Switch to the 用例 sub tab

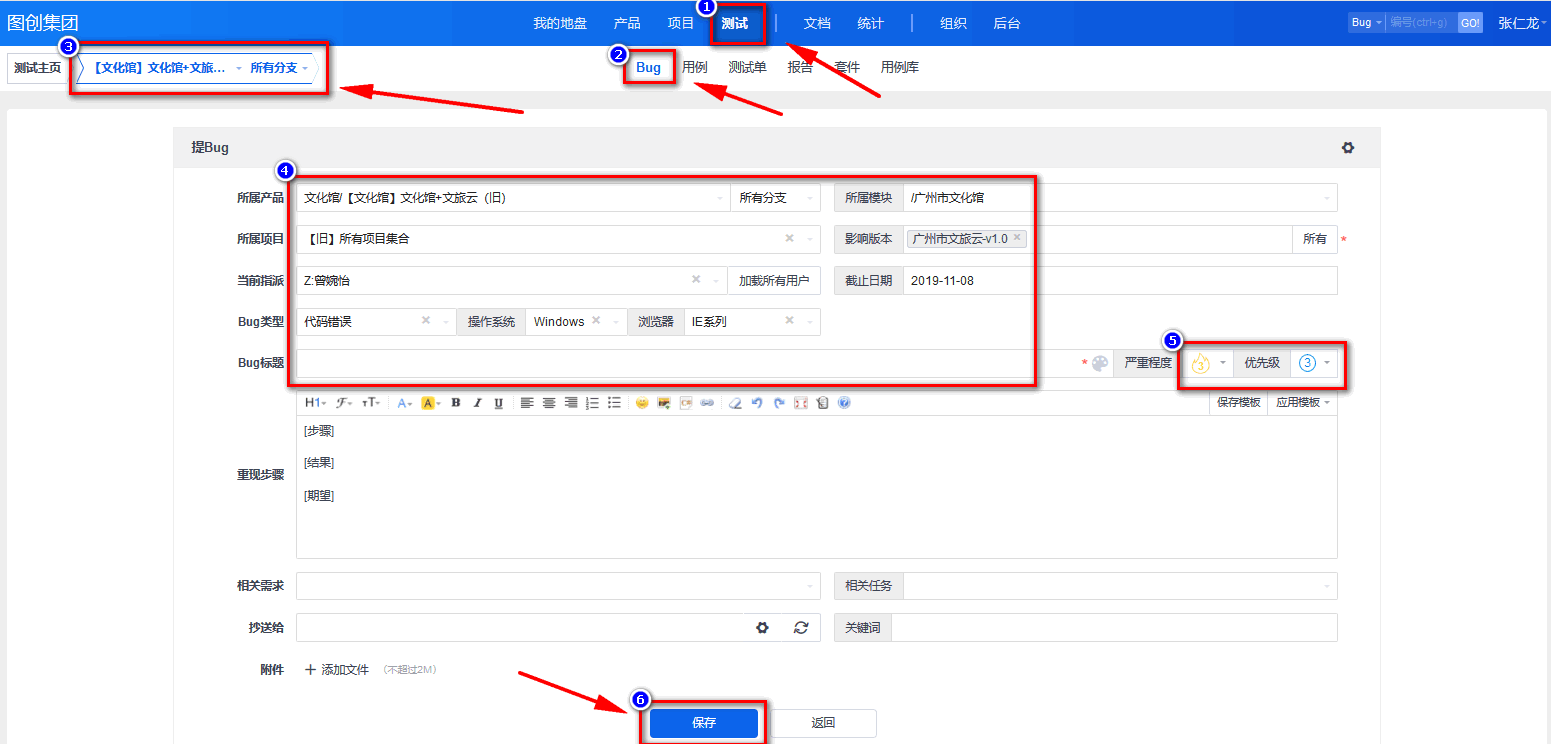coord(695,68)
